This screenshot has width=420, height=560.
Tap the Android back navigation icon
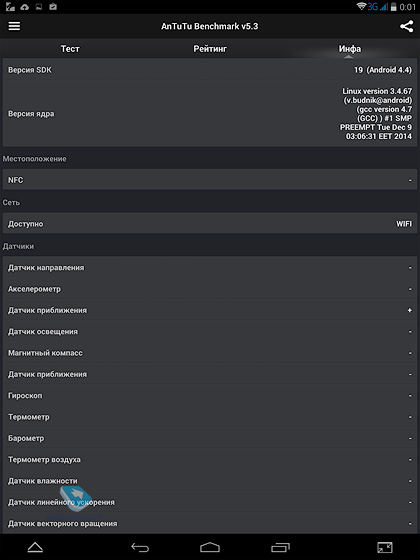[x=140, y=547]
